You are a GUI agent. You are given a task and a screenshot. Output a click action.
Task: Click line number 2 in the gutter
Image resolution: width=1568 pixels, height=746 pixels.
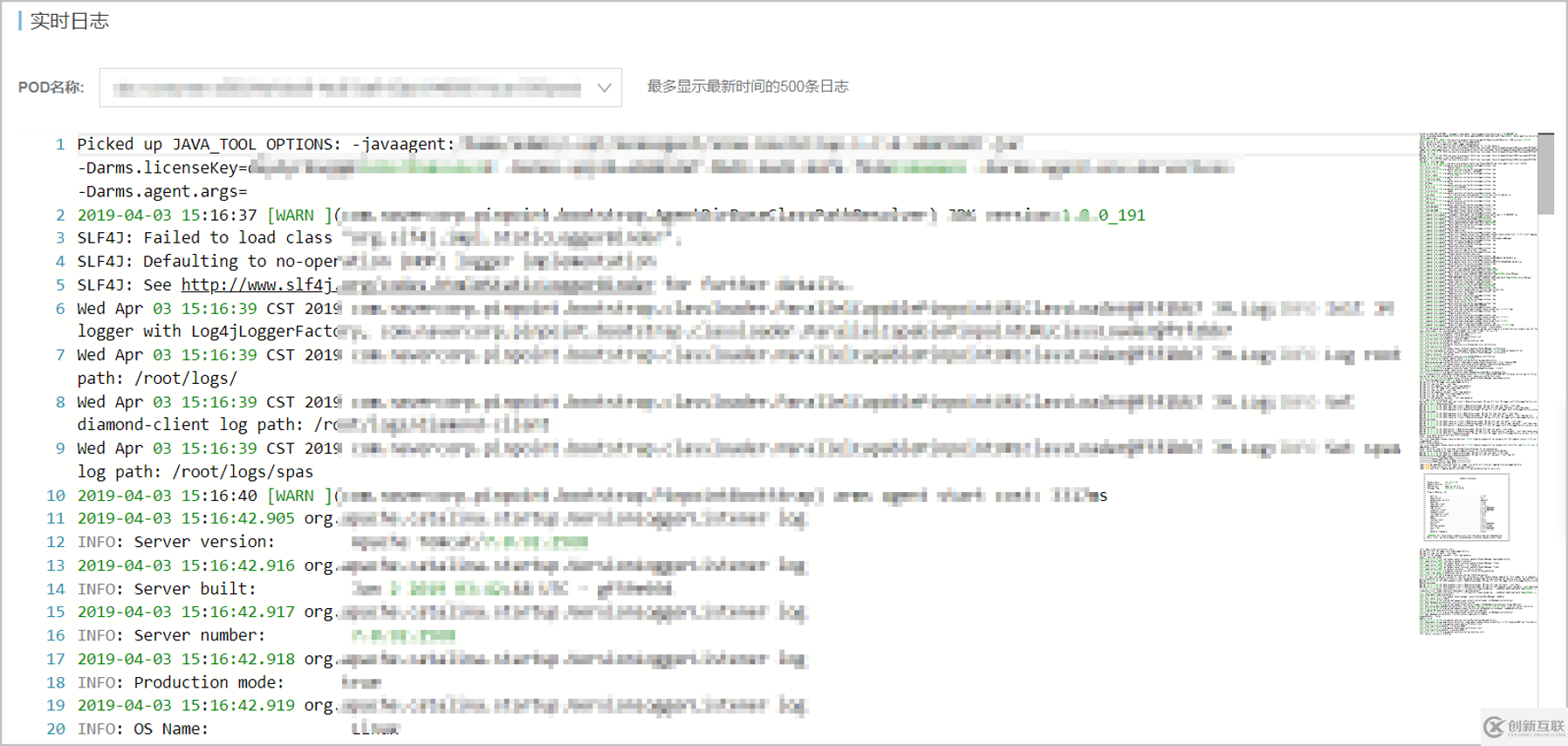[60, 216]
